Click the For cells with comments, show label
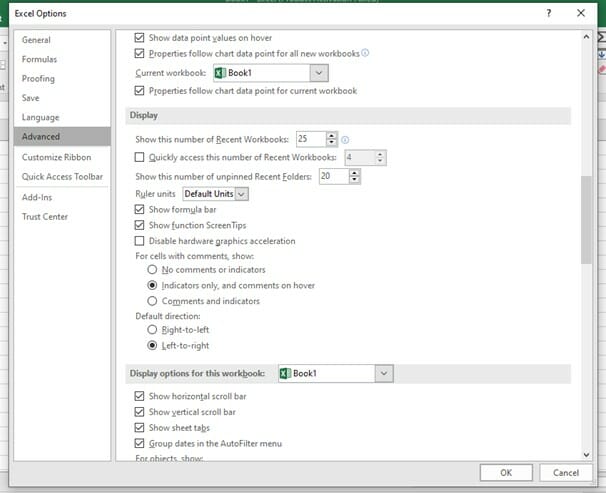The width and height of the screenshot is (606, 493). click(x=194, y=256)
